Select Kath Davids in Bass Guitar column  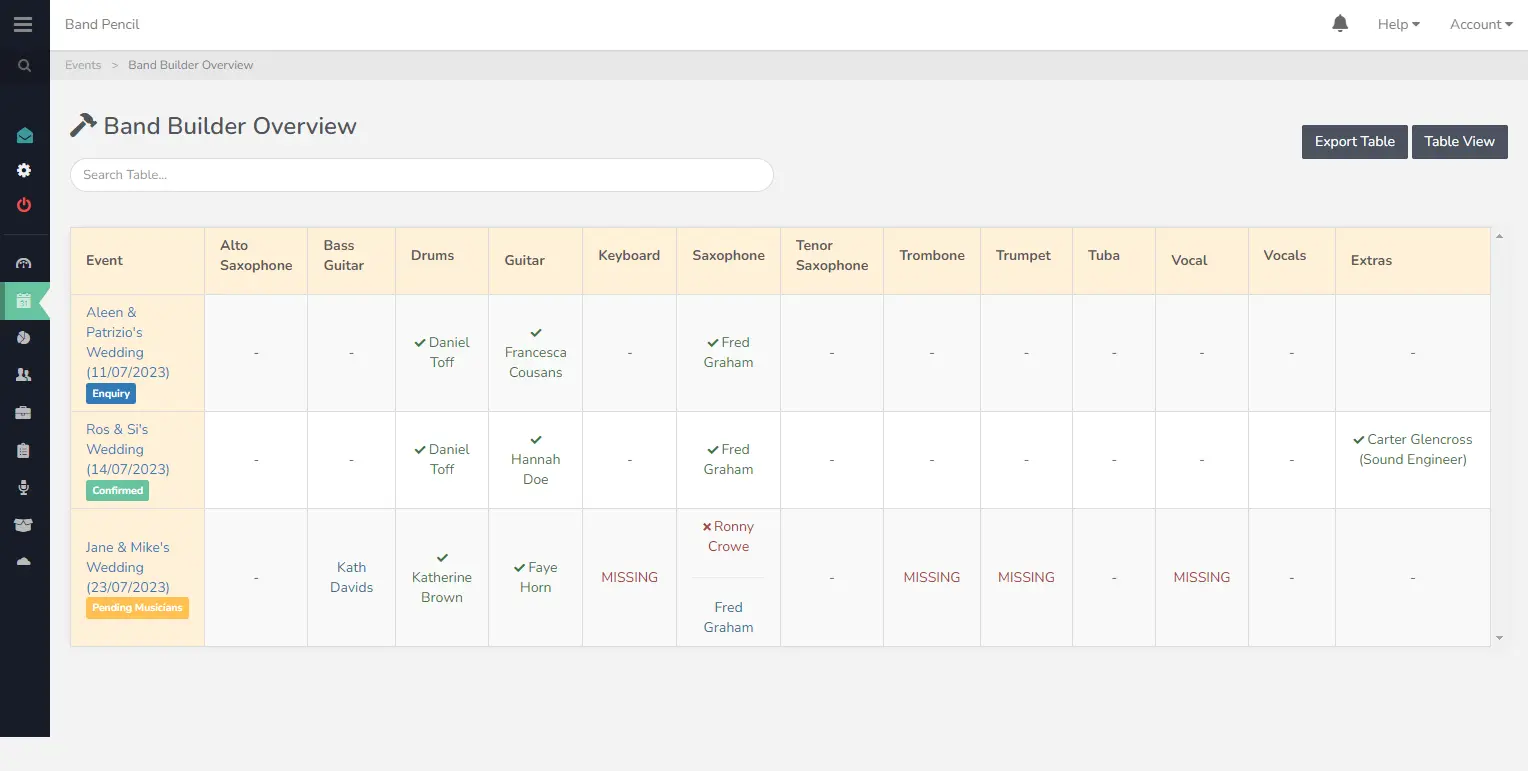coord(352,577)
